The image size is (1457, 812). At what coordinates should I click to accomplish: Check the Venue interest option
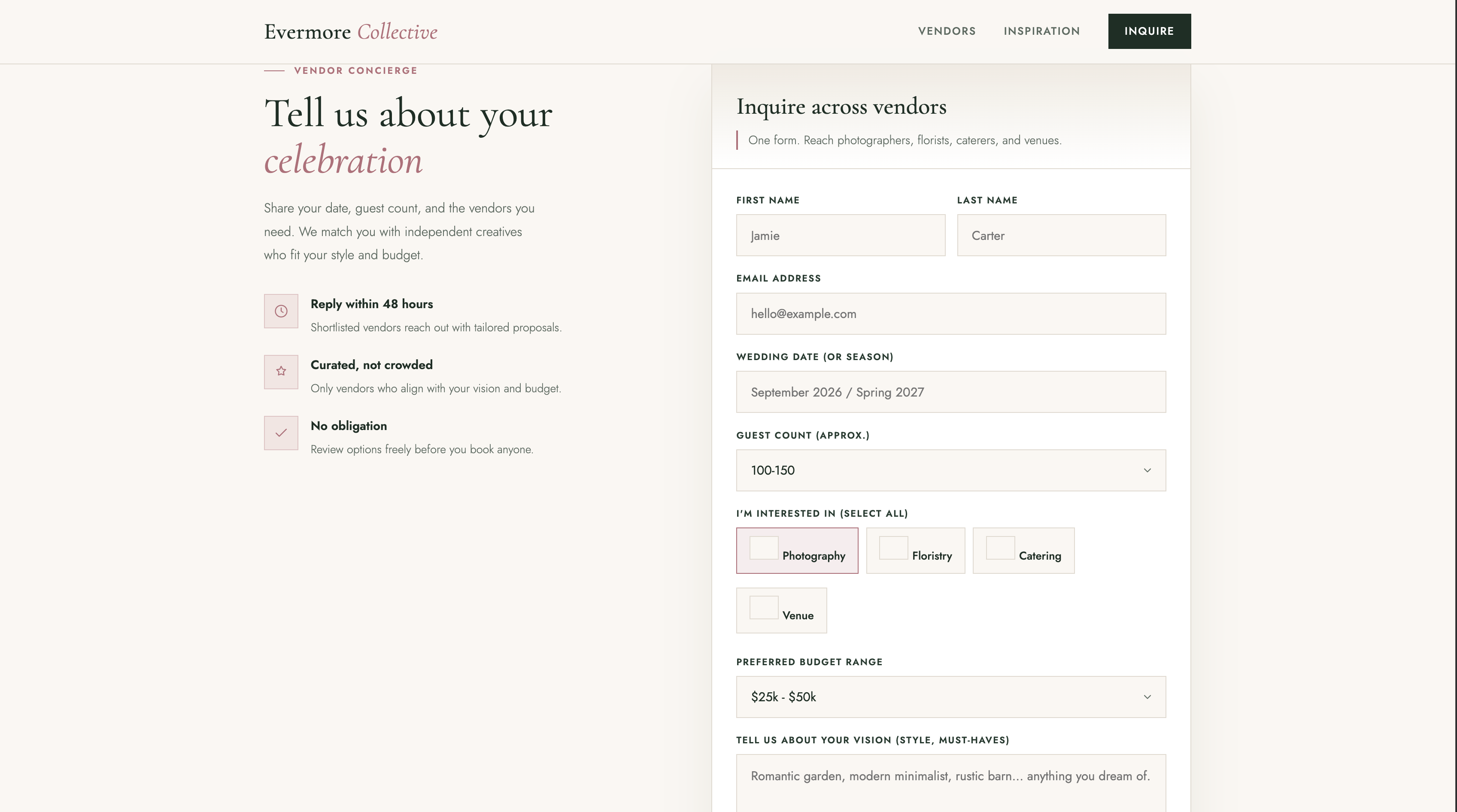[764, 608]
